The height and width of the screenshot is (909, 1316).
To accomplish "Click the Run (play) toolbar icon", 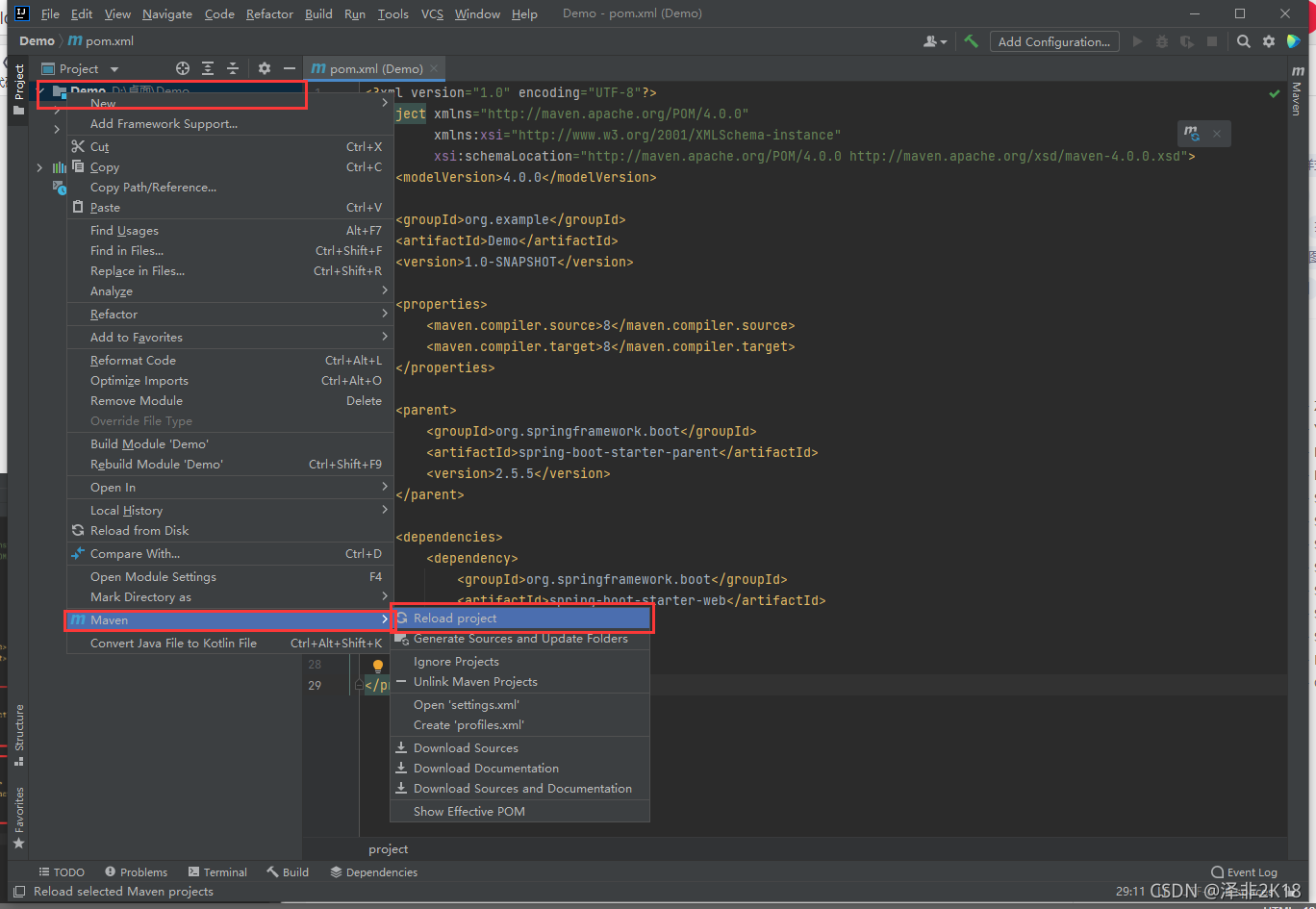I will point(1138,41).
